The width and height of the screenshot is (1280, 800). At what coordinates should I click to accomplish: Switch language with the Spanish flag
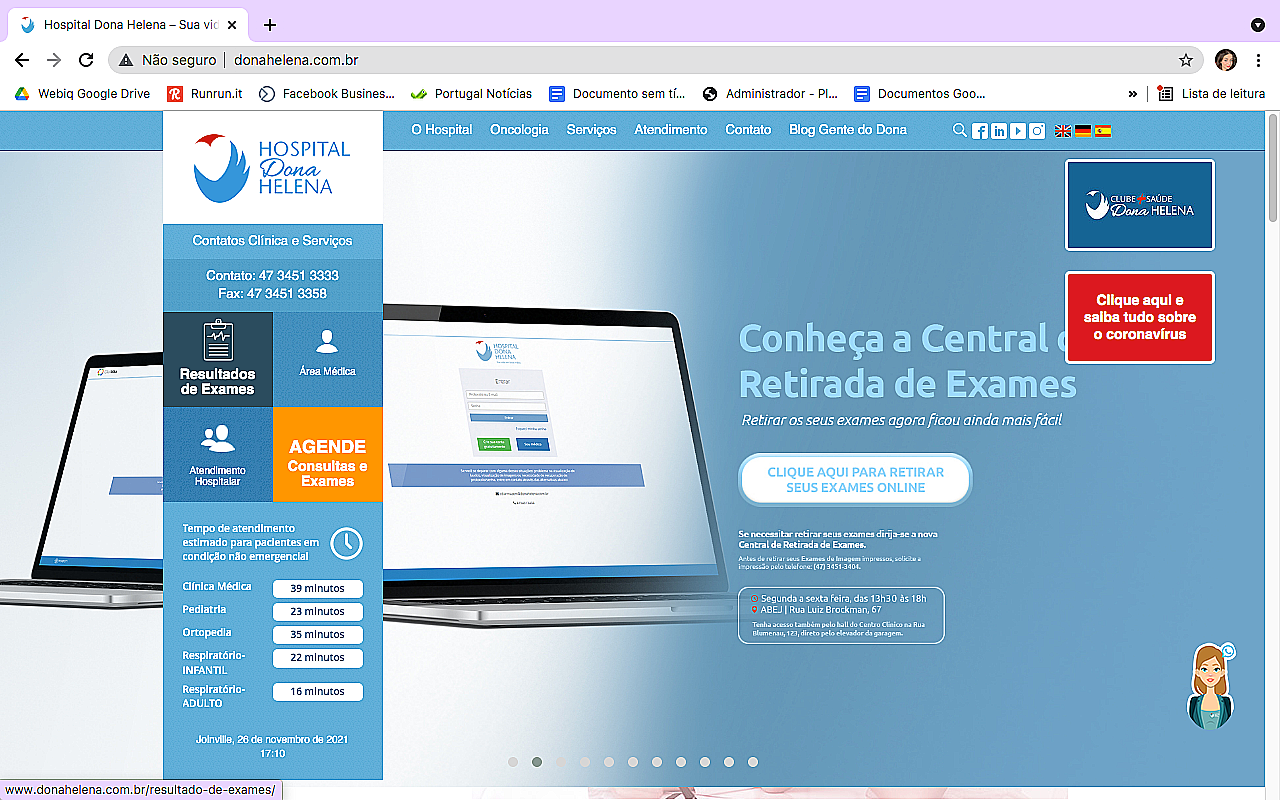click(1103, 131)
